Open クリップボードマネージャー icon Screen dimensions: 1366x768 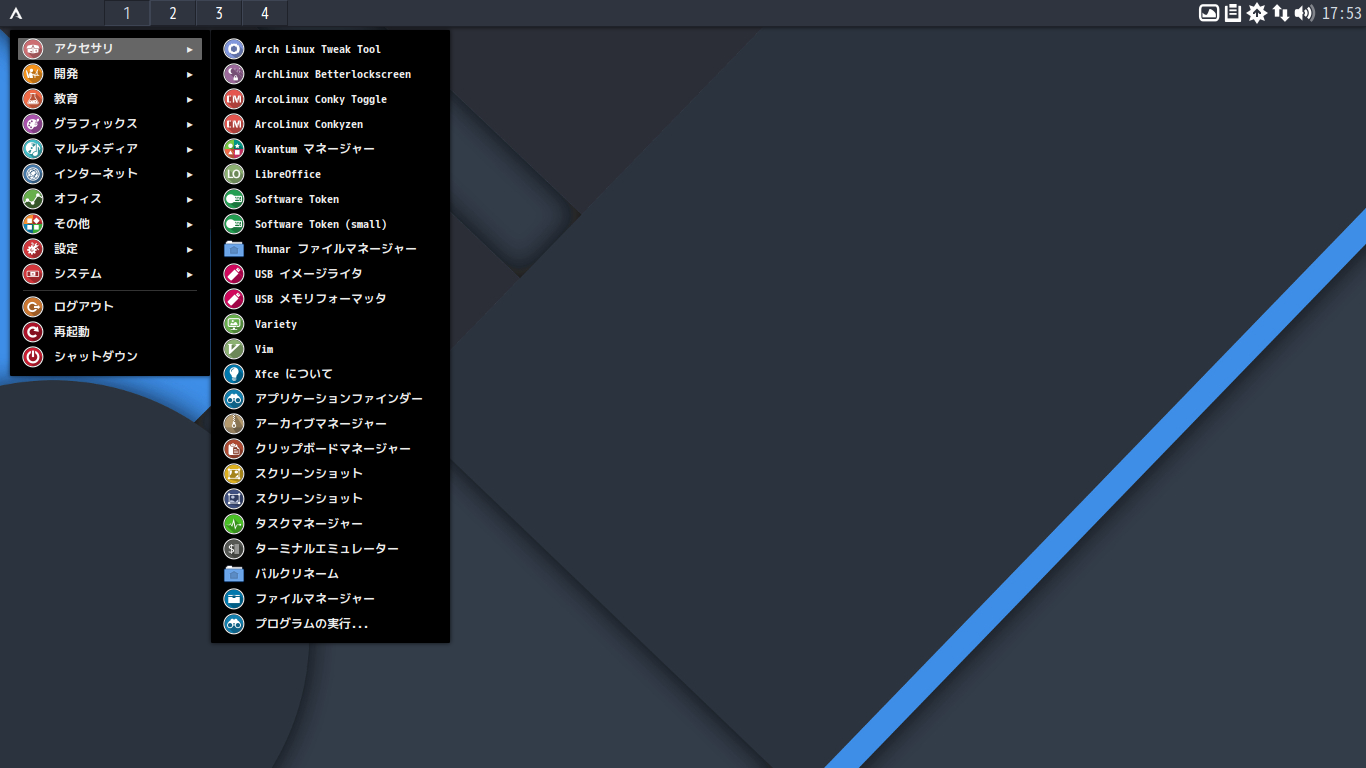click(x=233, y=449)
